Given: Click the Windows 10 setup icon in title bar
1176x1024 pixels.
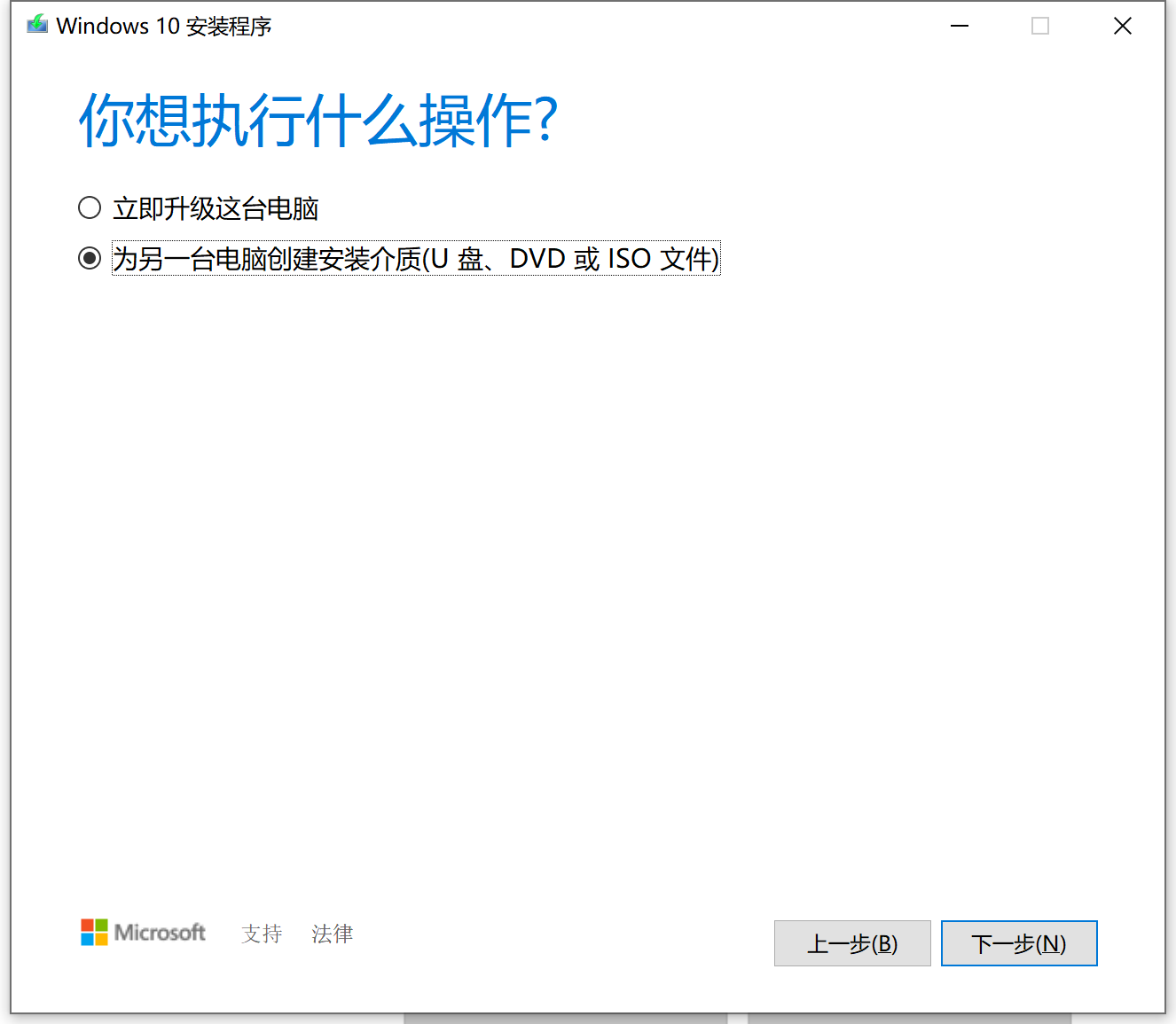Looking at the screenshot, I should (x=37, y=25).
